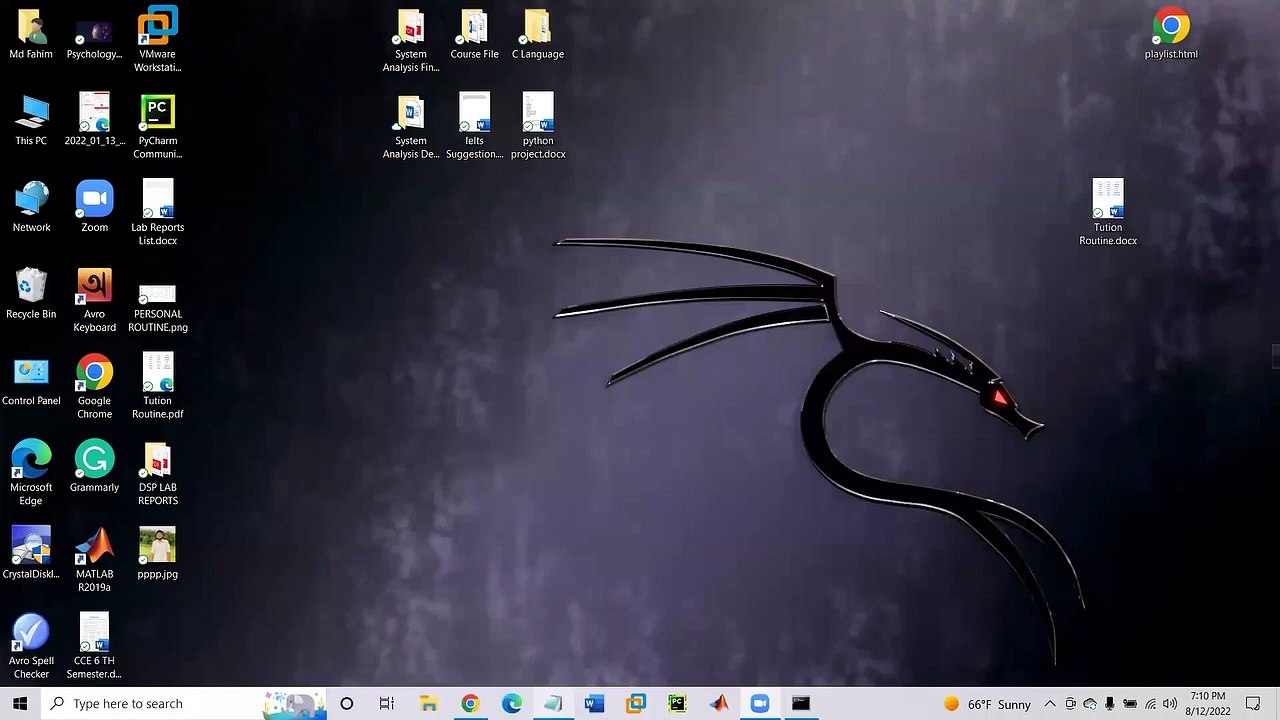The height and width of the screenshot is (720, 1280).
Task: Launch VMware Workstation from the desktop
Action: 158,40
